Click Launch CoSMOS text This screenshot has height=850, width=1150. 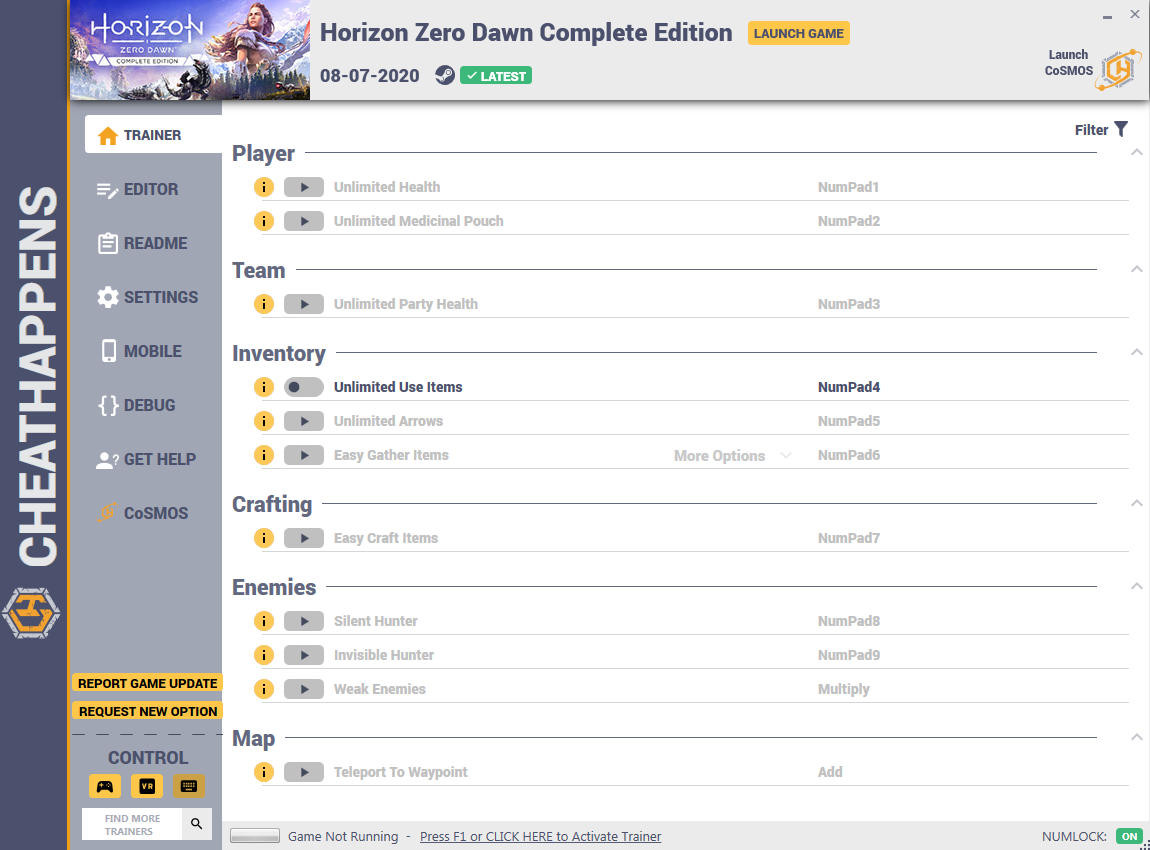pos(1068,62)
